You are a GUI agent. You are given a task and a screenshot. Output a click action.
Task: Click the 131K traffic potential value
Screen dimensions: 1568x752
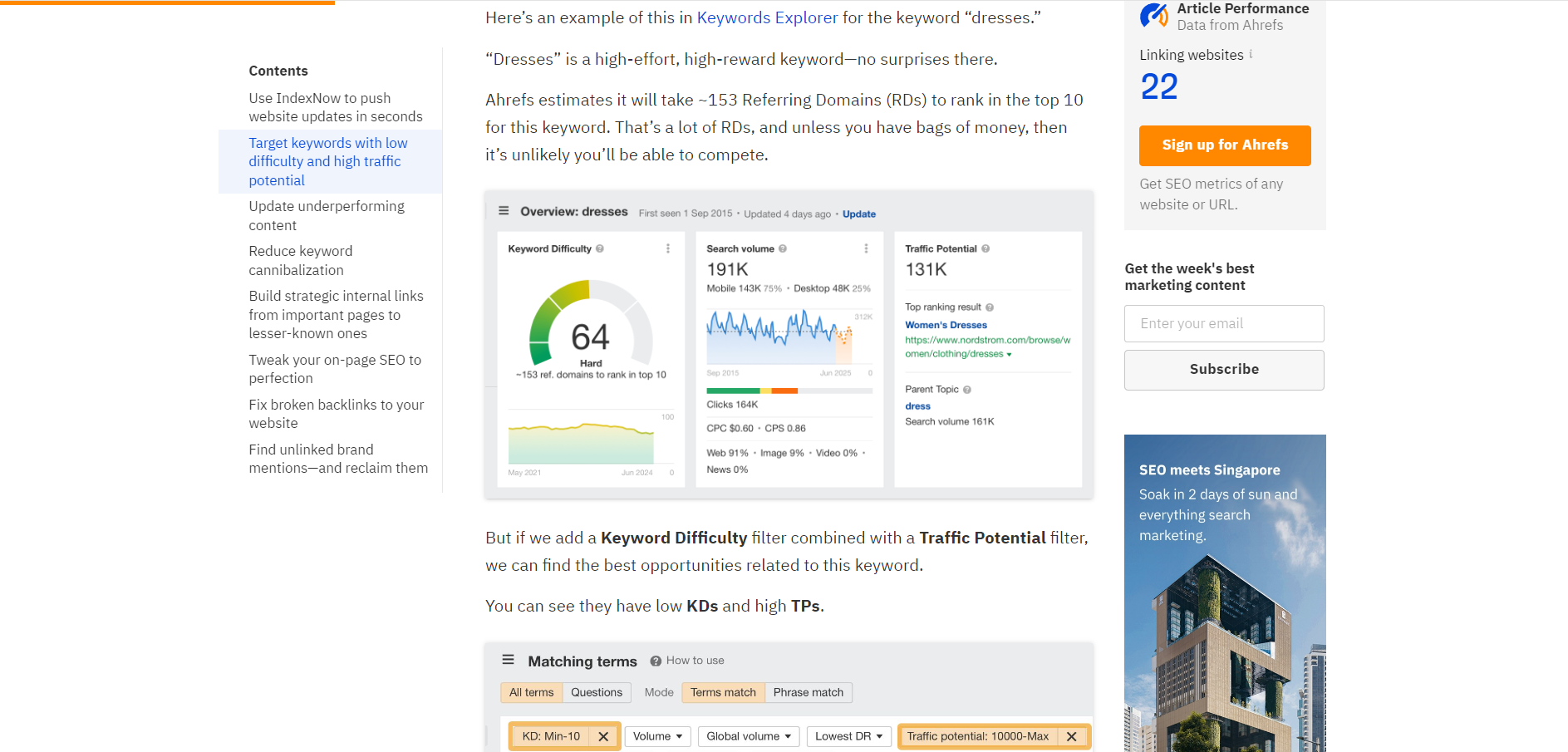coord(926,269)
